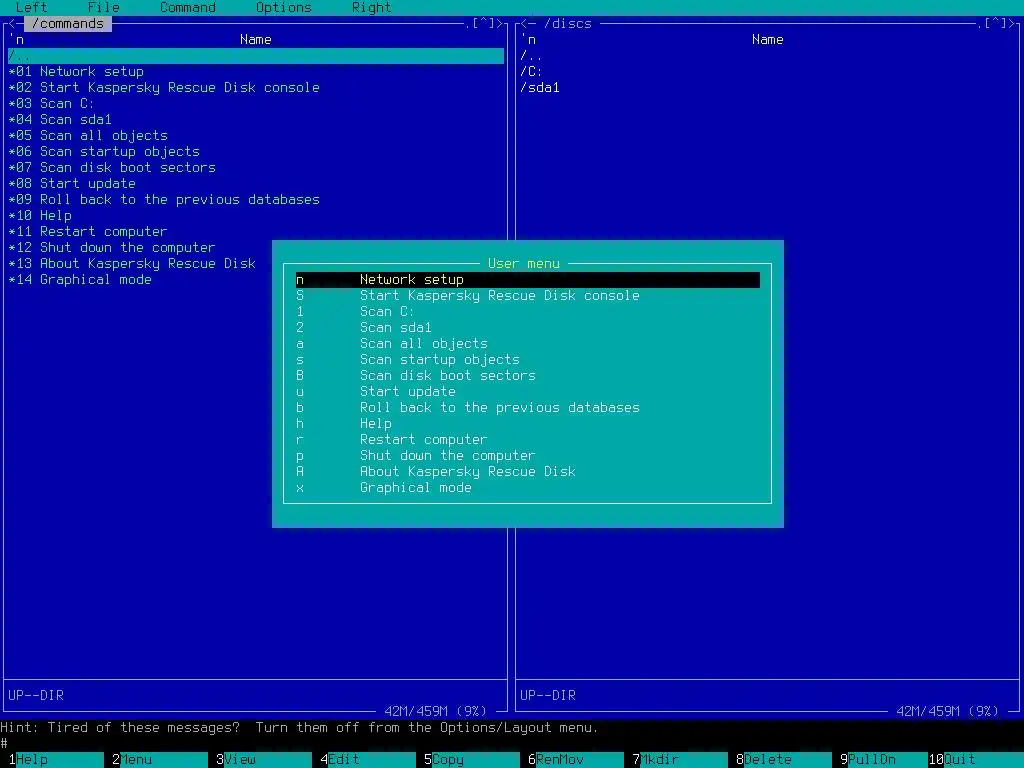Click 9PullDn function key button
The width and height of the screenshot is (1024, 768).
pos(887,760)
